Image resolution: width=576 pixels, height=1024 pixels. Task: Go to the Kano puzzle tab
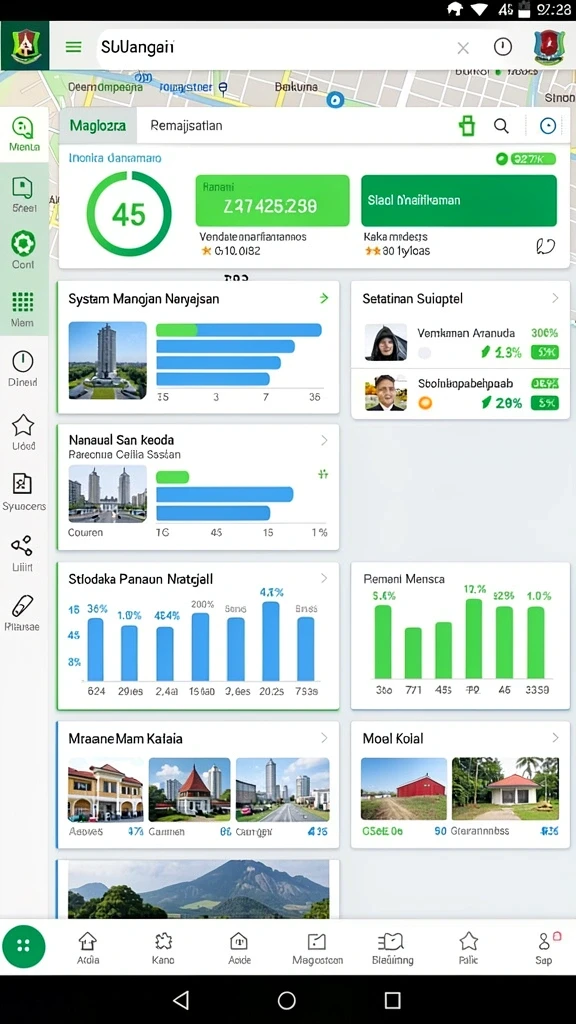[x=163, y=948]
